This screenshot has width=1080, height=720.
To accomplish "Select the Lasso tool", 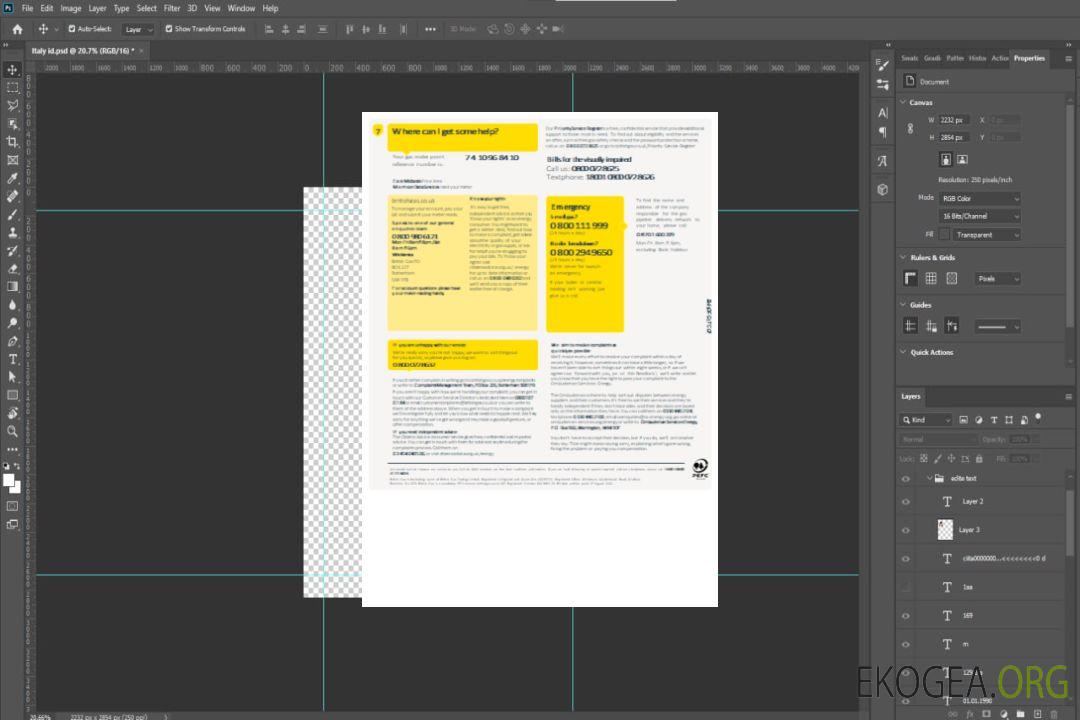I will tap(13, 105).
